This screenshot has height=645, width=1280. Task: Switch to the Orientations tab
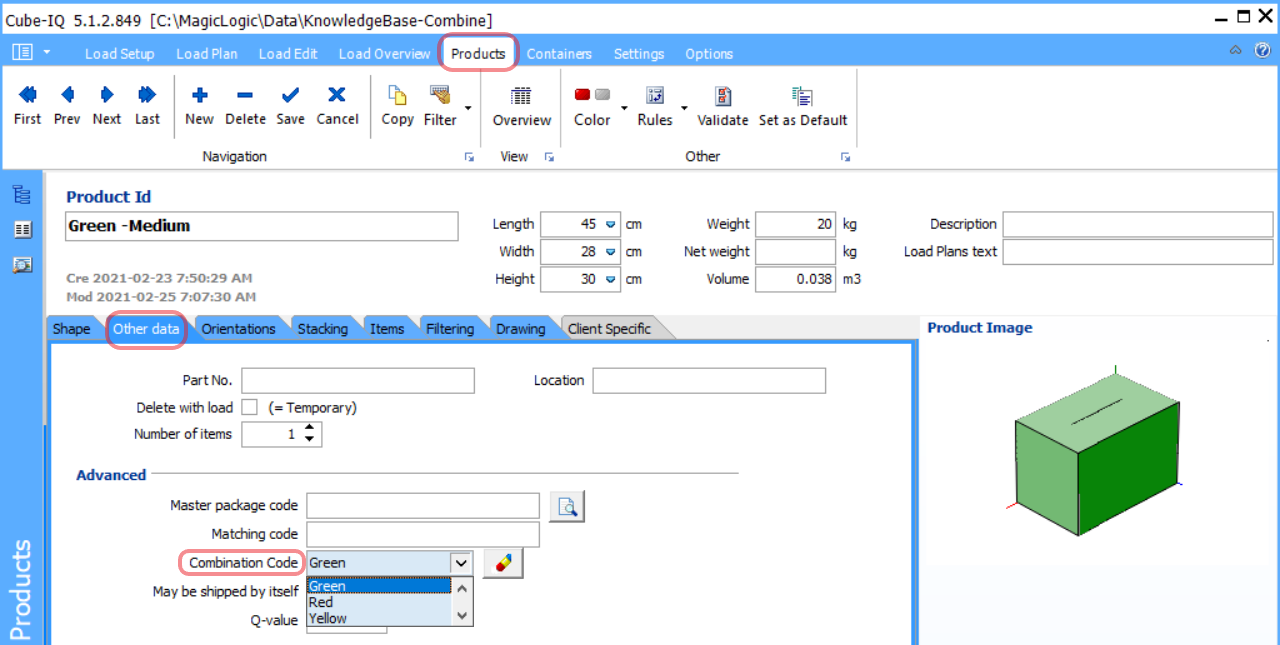pyautogui.click(x=238, y=328)
